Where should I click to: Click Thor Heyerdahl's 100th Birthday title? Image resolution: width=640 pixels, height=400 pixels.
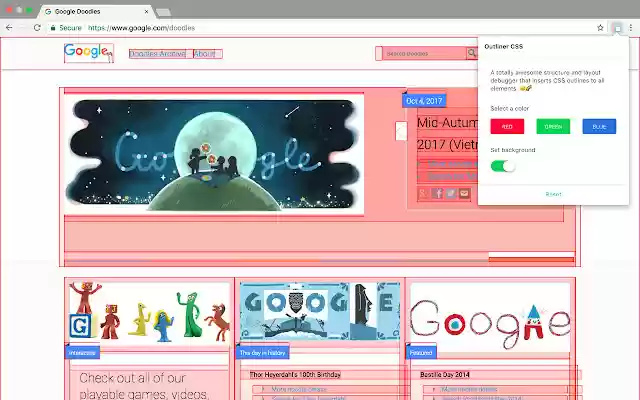tap(295, 374)
